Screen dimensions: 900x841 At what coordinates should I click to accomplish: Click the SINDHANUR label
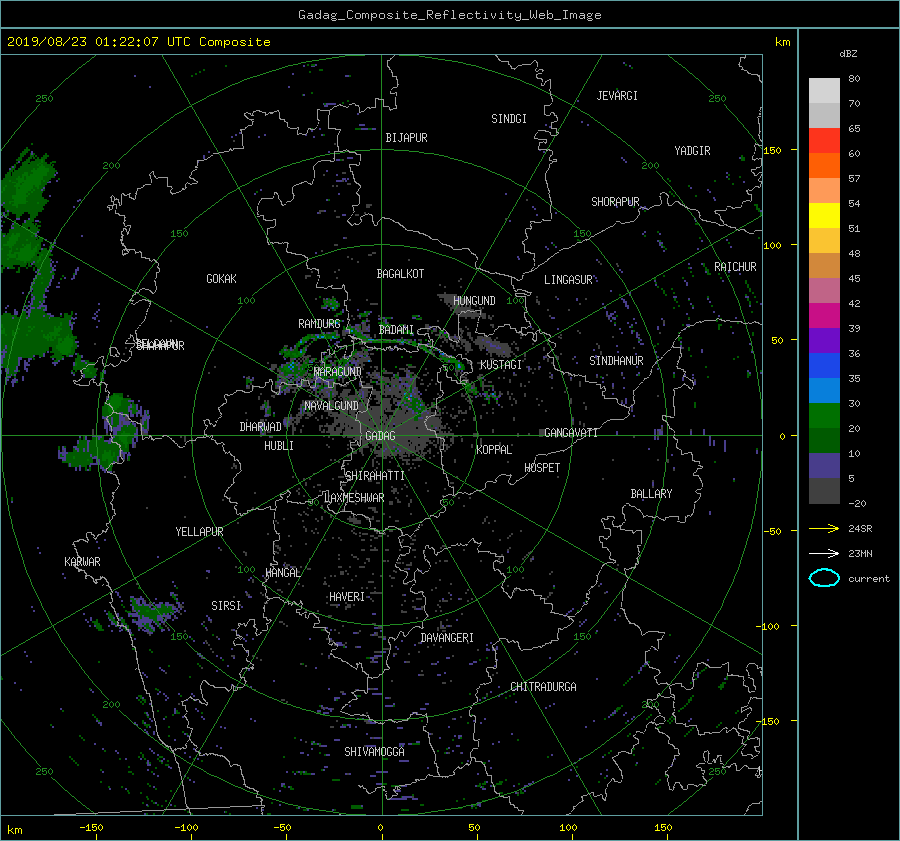point(616,361)
